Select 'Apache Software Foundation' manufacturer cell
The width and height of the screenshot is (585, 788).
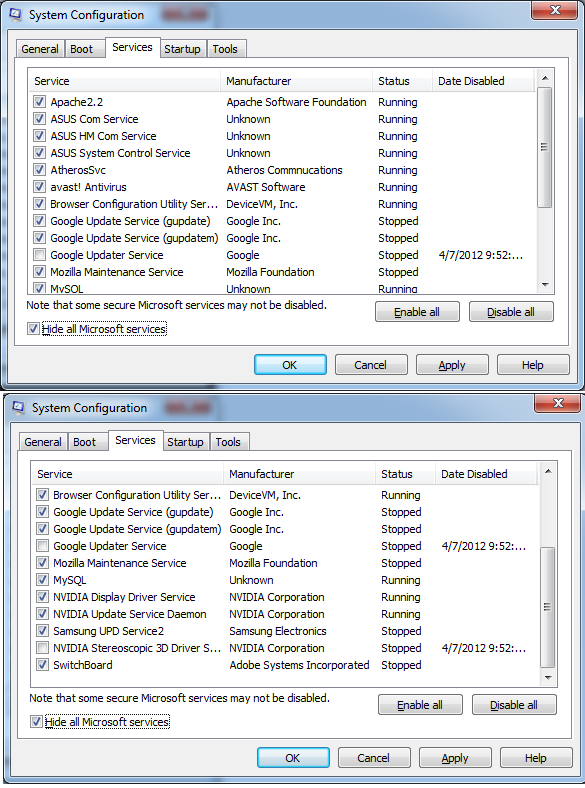coord(297,102)
